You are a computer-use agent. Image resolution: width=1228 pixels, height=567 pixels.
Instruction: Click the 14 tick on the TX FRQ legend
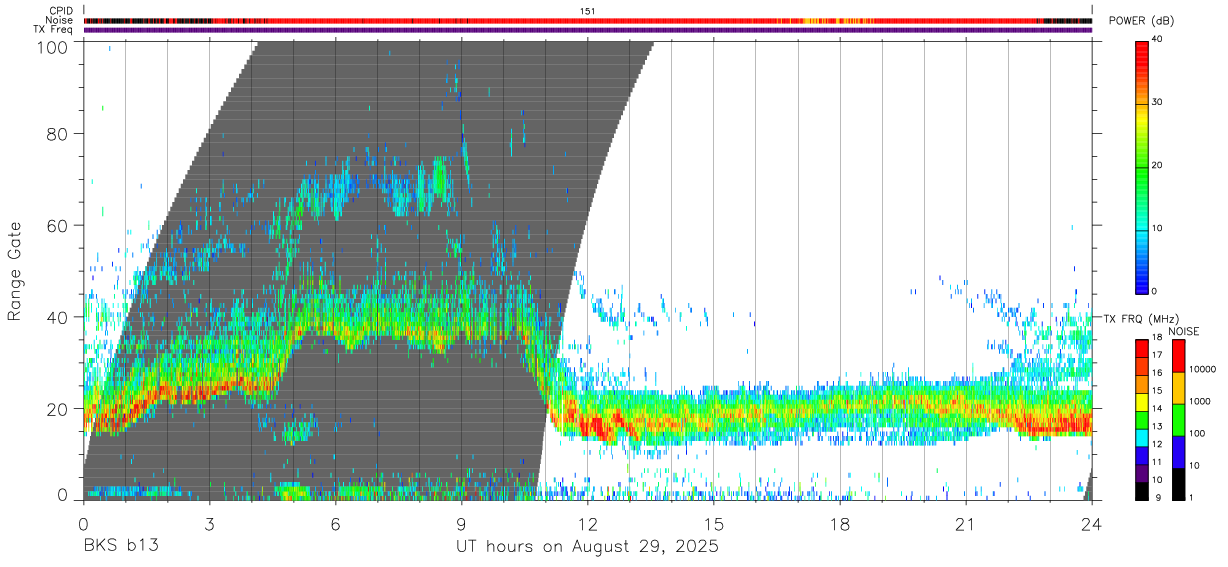[x=1157, y=409]
